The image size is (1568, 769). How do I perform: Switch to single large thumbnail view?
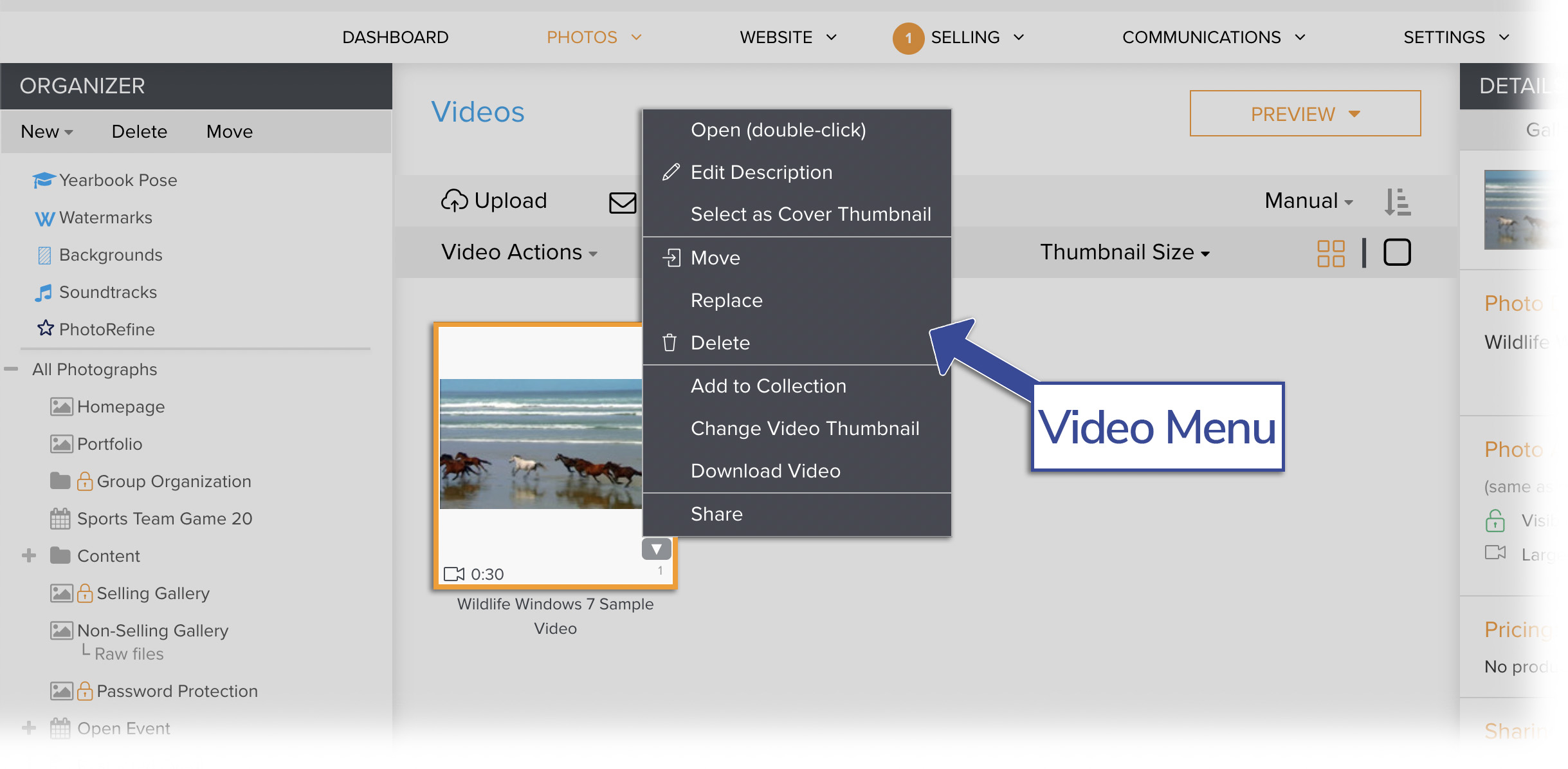click(x=1397, y=252)
